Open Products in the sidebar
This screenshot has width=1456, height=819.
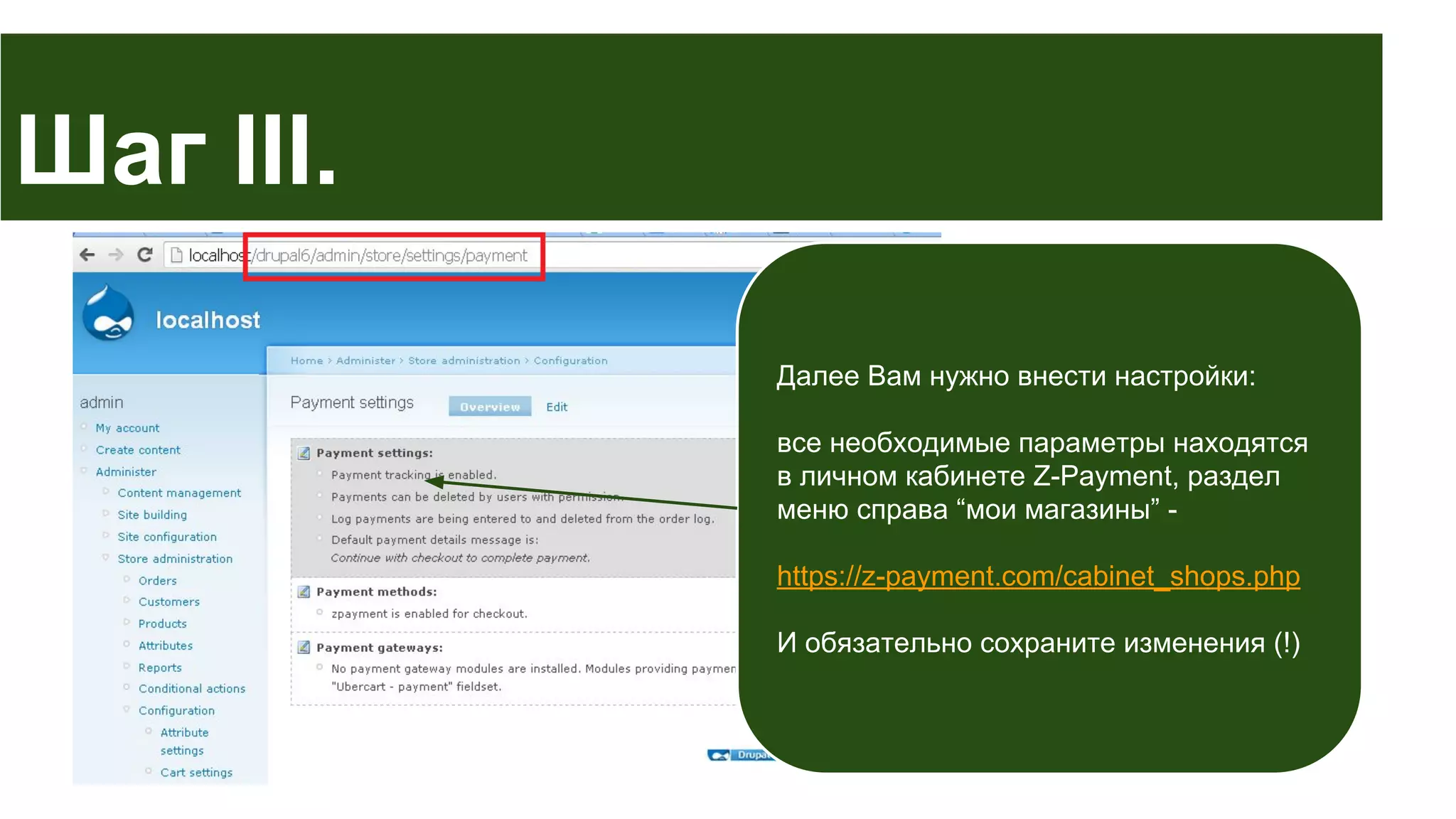[x=162, y=623]
